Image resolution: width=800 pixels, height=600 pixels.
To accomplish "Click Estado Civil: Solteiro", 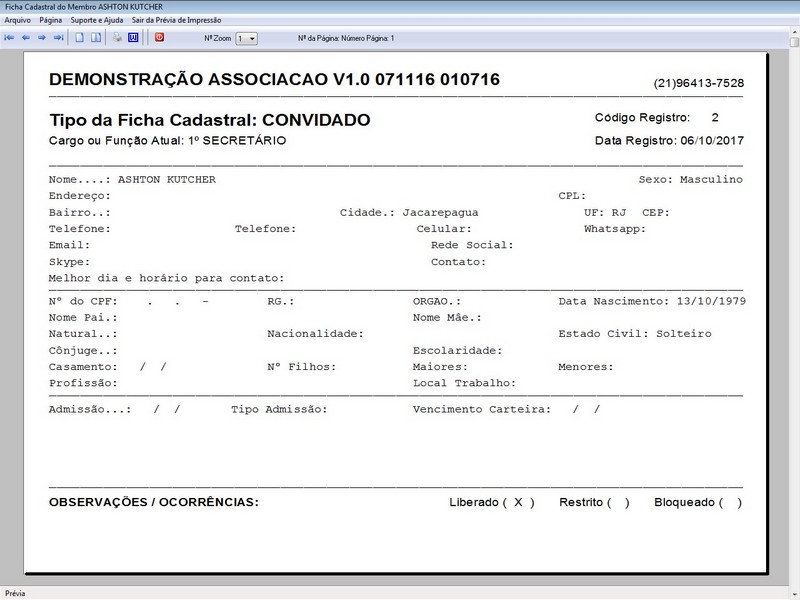I will tap(635, 334).
